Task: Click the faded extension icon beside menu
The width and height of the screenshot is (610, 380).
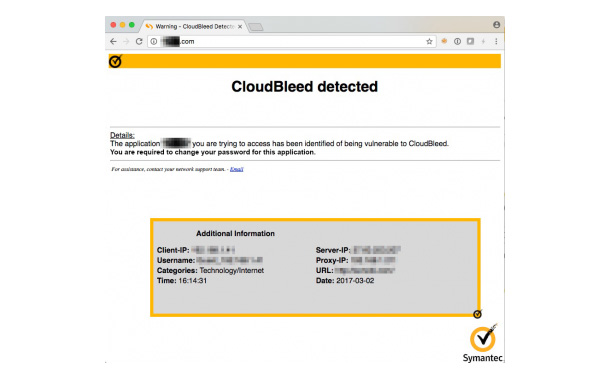Action: click(x=483, y=41)
